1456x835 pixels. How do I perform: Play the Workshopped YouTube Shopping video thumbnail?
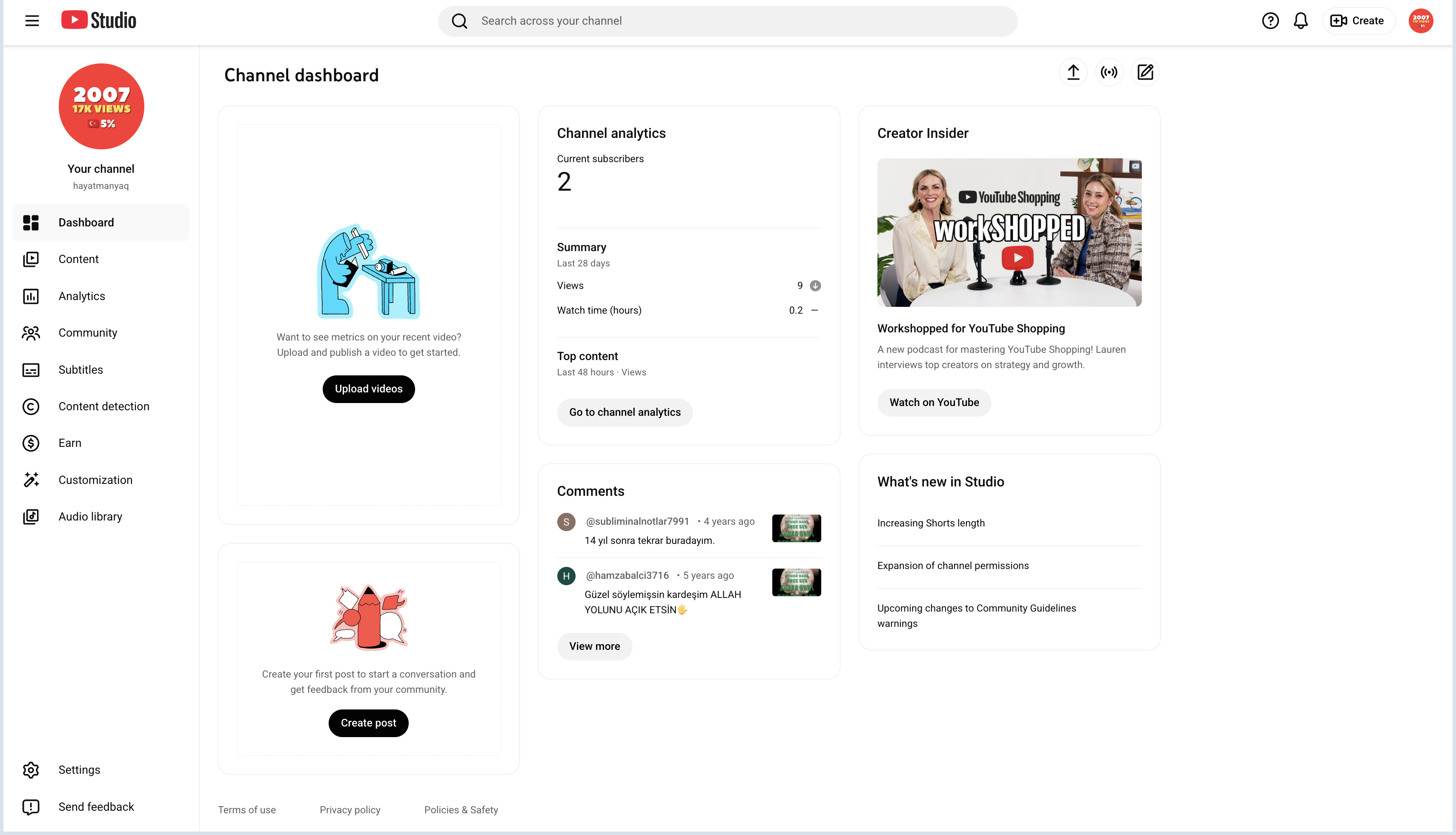point(1009,232)
